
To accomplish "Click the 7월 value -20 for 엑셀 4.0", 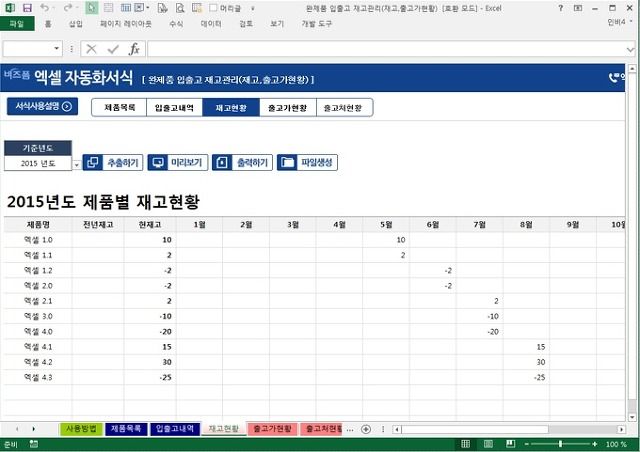I will (x=493, y=332).
